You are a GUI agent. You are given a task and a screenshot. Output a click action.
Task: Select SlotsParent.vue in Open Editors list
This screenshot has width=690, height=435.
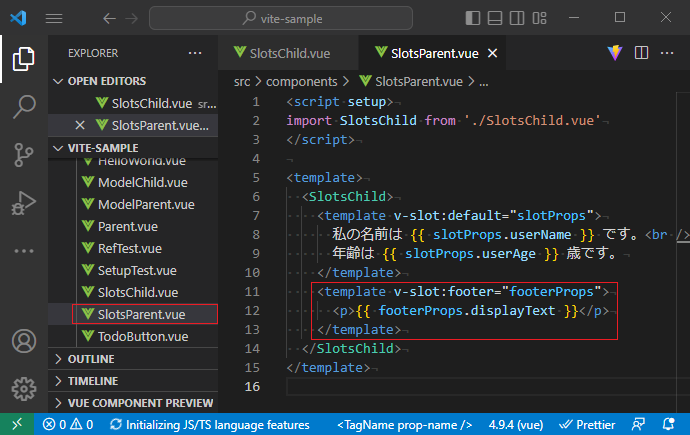click(x=133, y=125)
